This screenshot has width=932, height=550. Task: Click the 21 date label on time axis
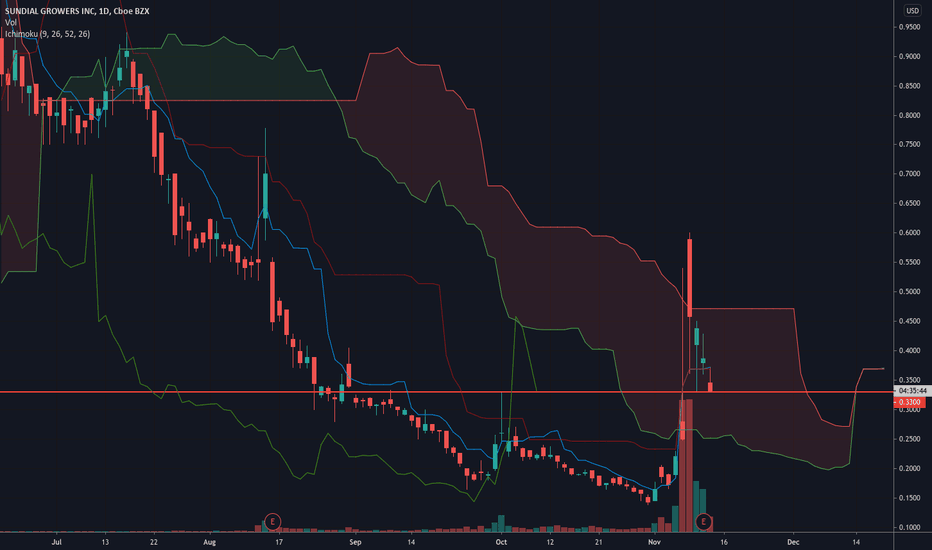(x=599, y=542)
